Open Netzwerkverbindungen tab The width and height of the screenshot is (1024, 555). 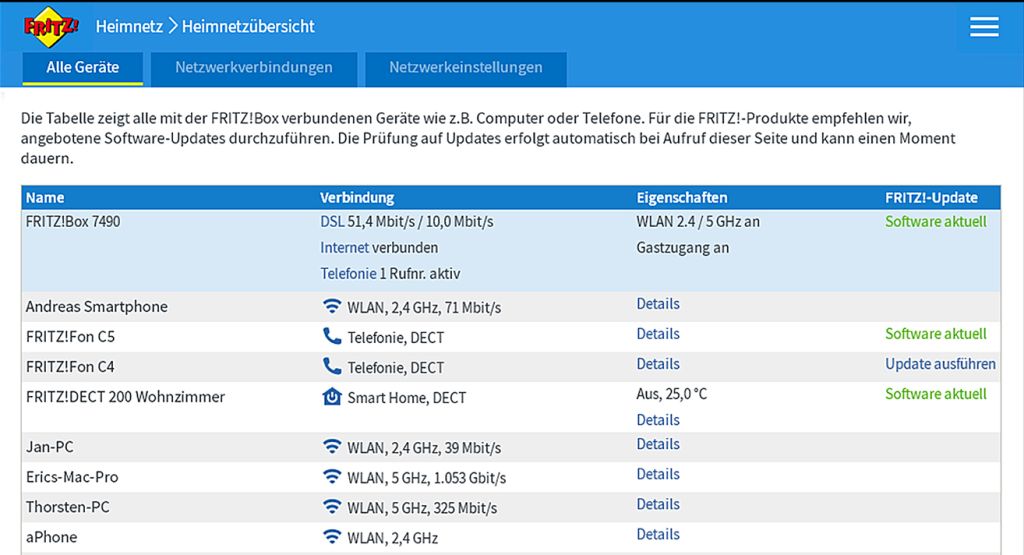253,68
